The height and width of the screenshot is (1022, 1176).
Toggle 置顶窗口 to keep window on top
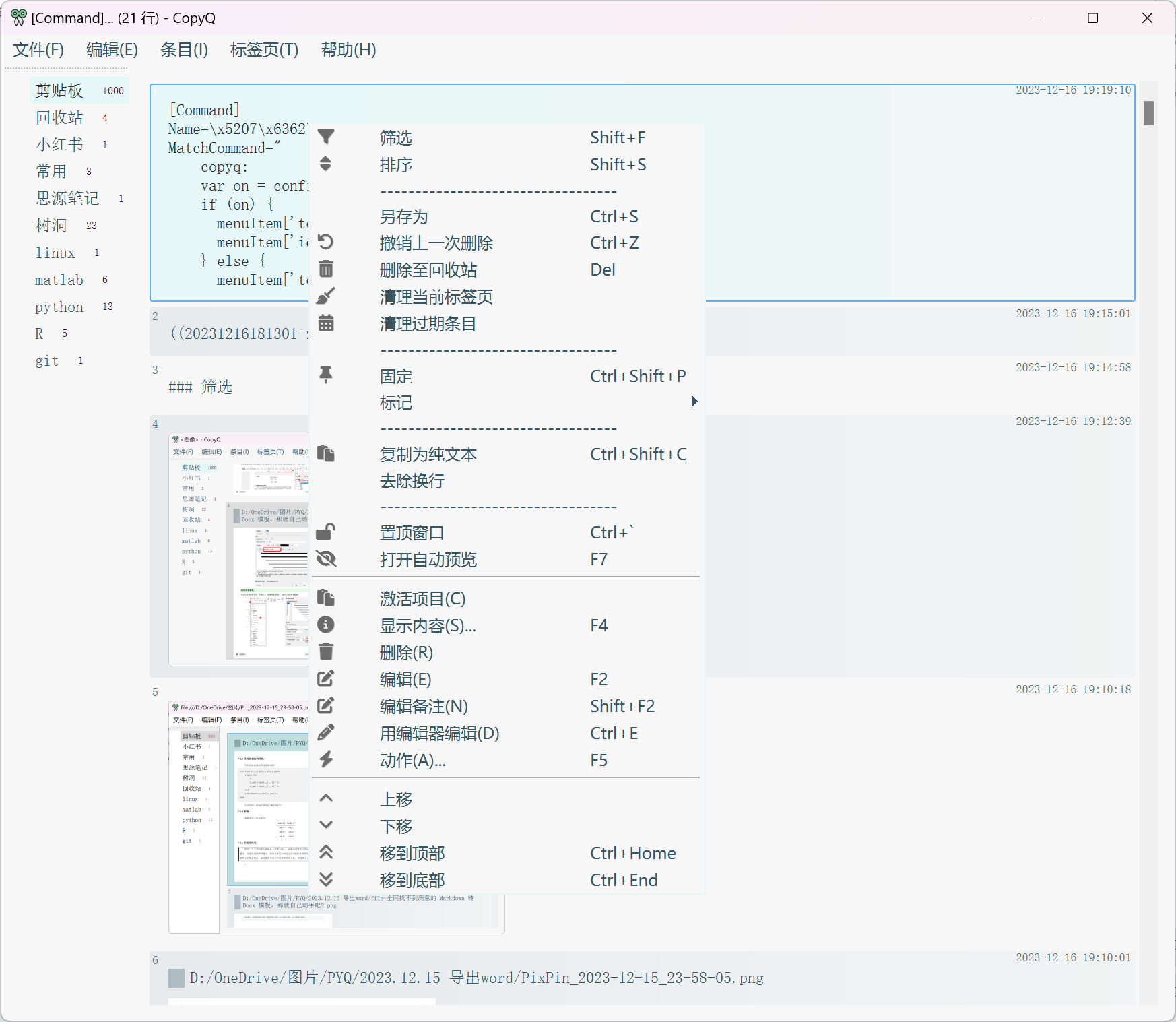click(x=412, y=532)
